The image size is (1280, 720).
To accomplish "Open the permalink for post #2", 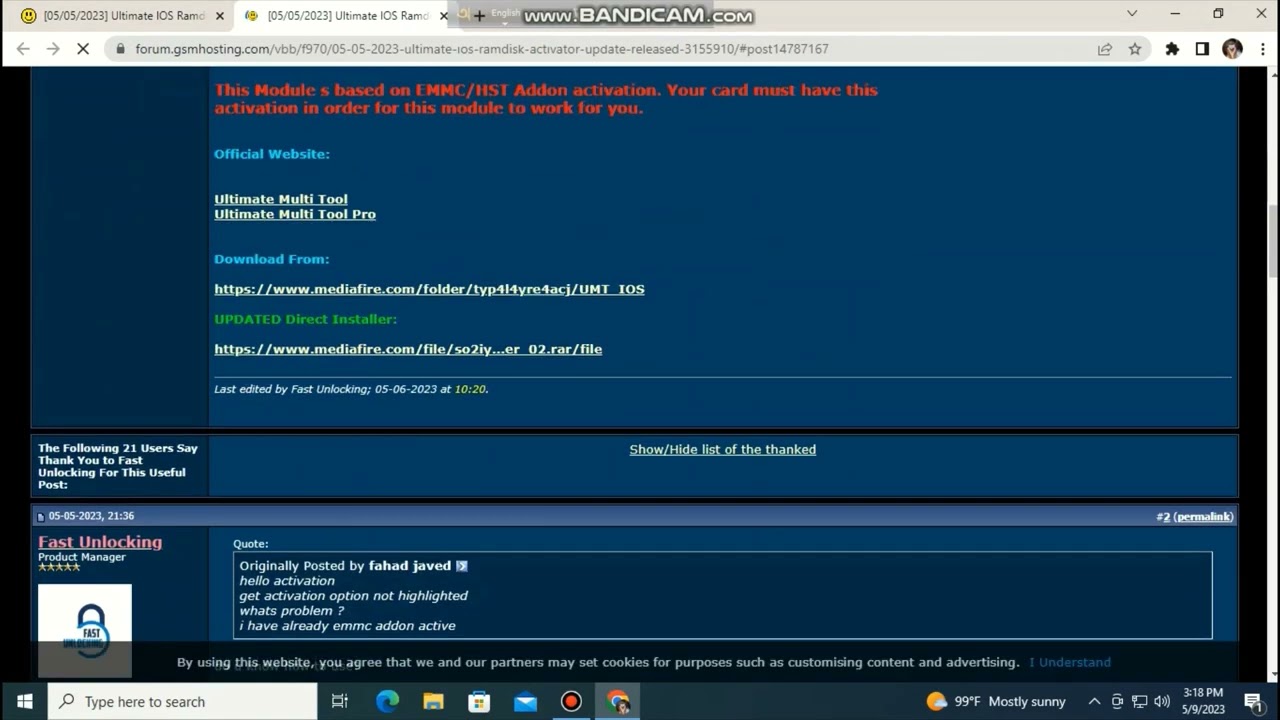I will 1203,517.
